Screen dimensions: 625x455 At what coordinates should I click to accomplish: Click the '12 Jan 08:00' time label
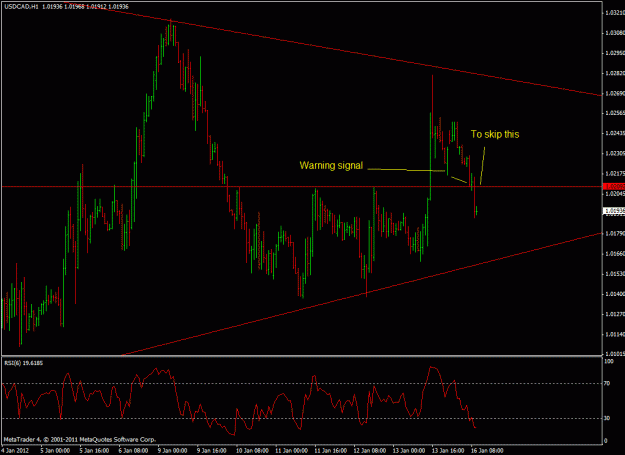click(x=369, y=451)
